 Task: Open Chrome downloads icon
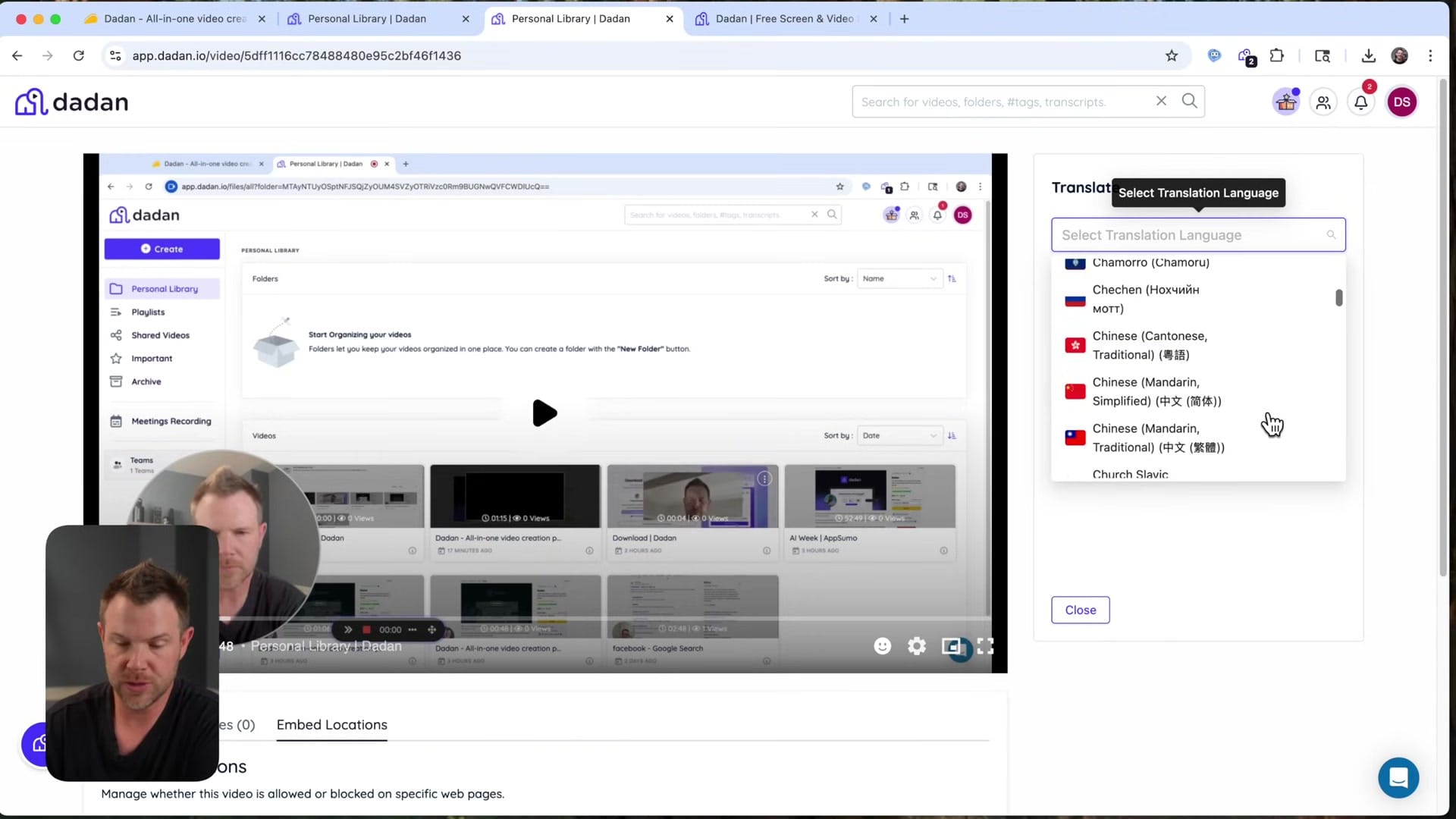[x=1368, y=55]
